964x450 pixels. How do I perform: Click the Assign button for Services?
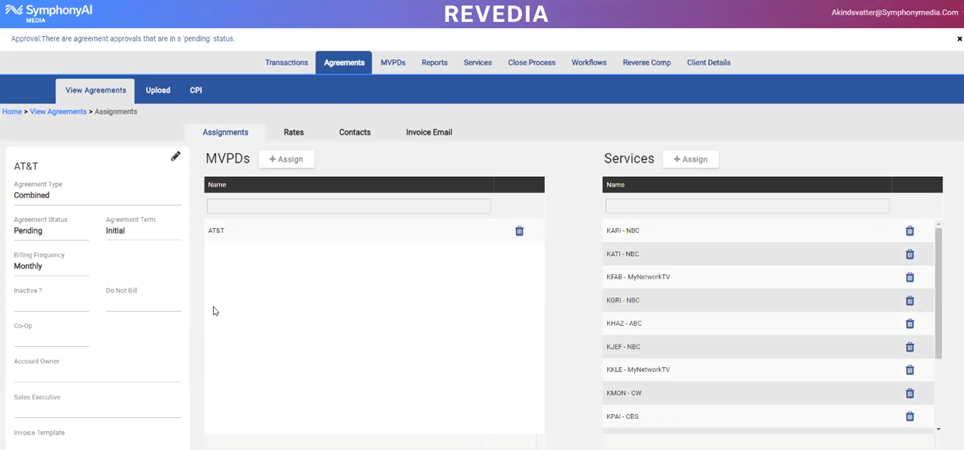tap(690, 159)
